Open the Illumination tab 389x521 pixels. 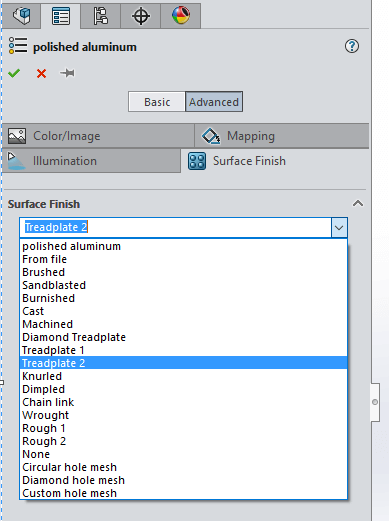click(91, 161)
